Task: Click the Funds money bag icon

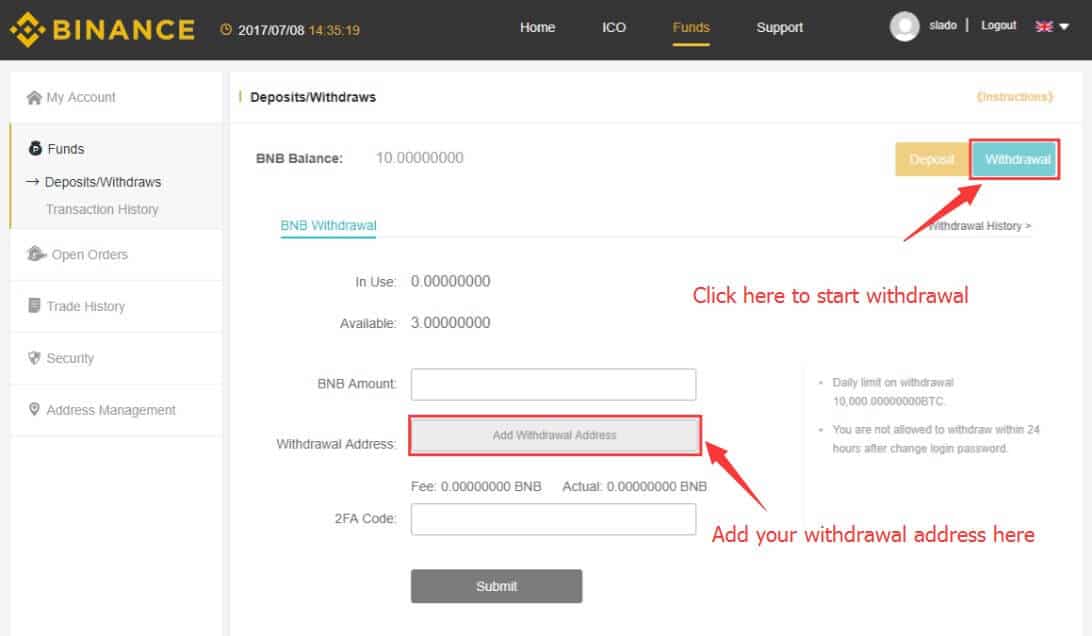Action: 35,148
